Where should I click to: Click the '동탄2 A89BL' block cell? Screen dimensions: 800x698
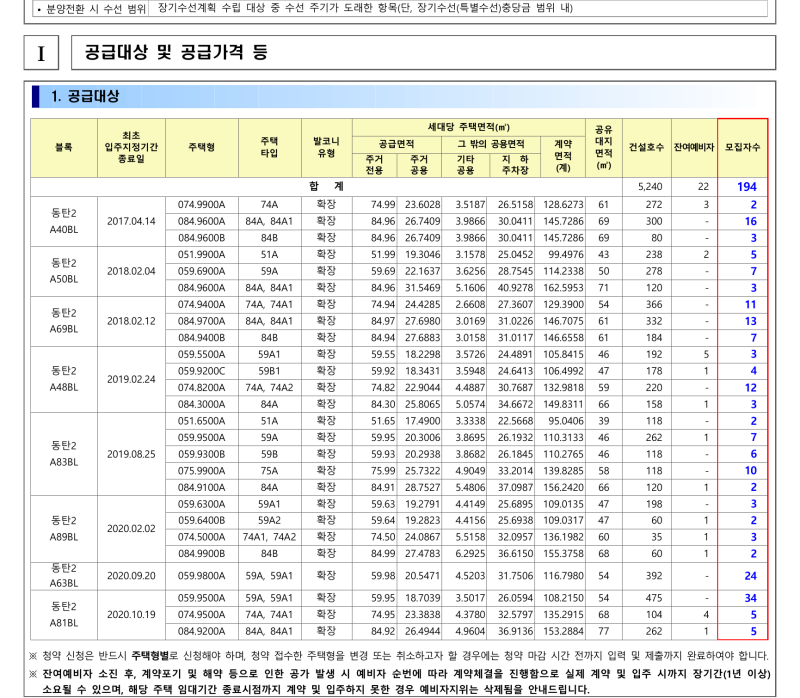pos(64,529)
